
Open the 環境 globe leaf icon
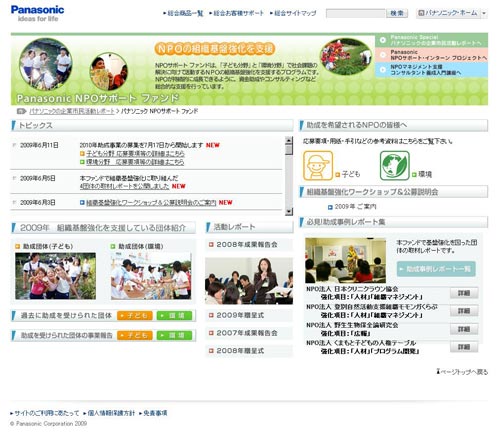click(x=395, y=166)
